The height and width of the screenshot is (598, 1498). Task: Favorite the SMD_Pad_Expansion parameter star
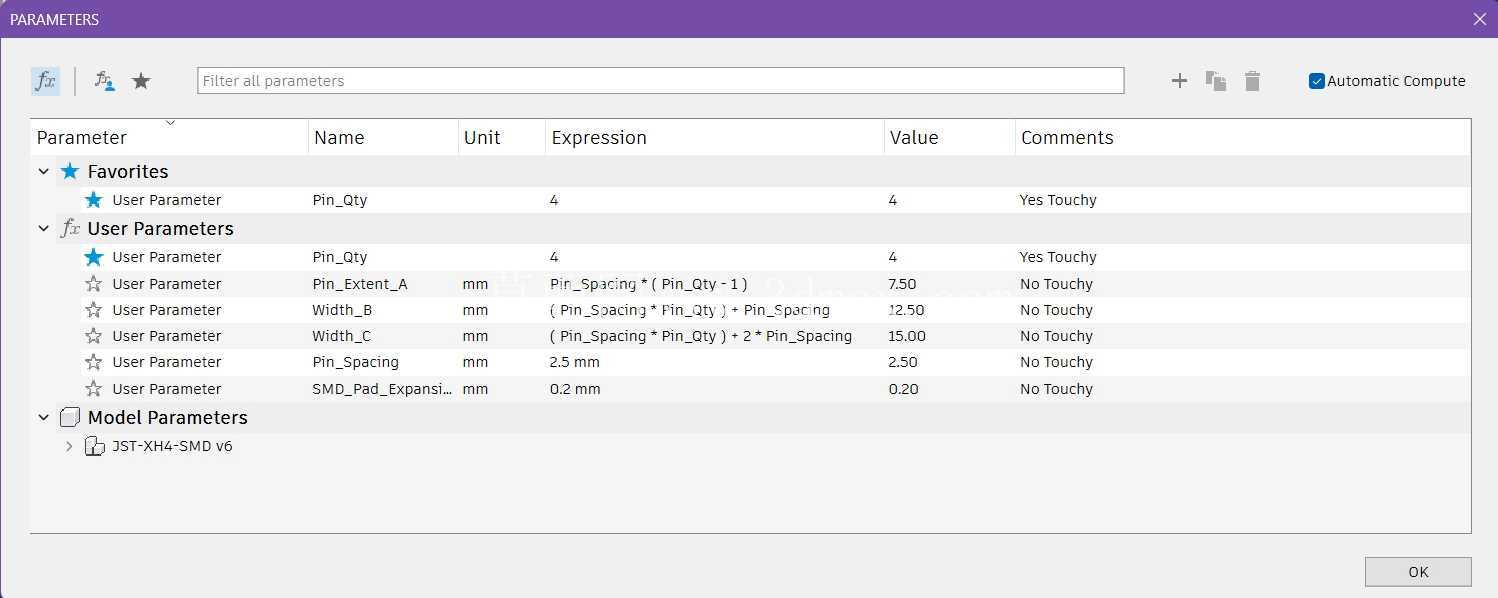[x=94, y=389]
